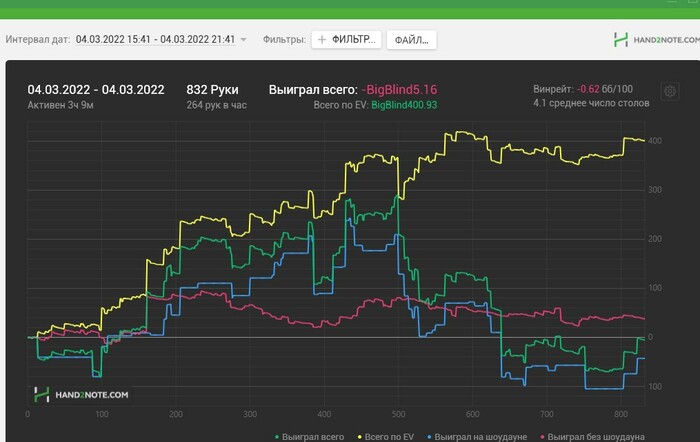Click the 264 рук в час text

click(x=217, y=105)
